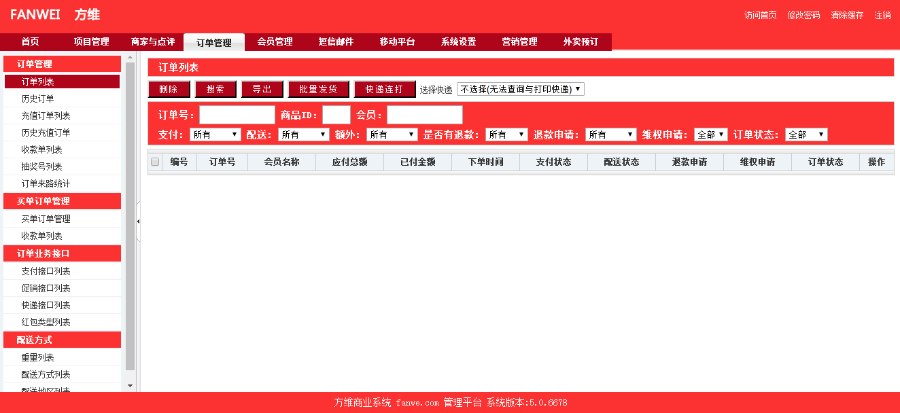900x413 pixels.
Task: Click the sidebar vertical scrollbar
Action: (130, 220)
